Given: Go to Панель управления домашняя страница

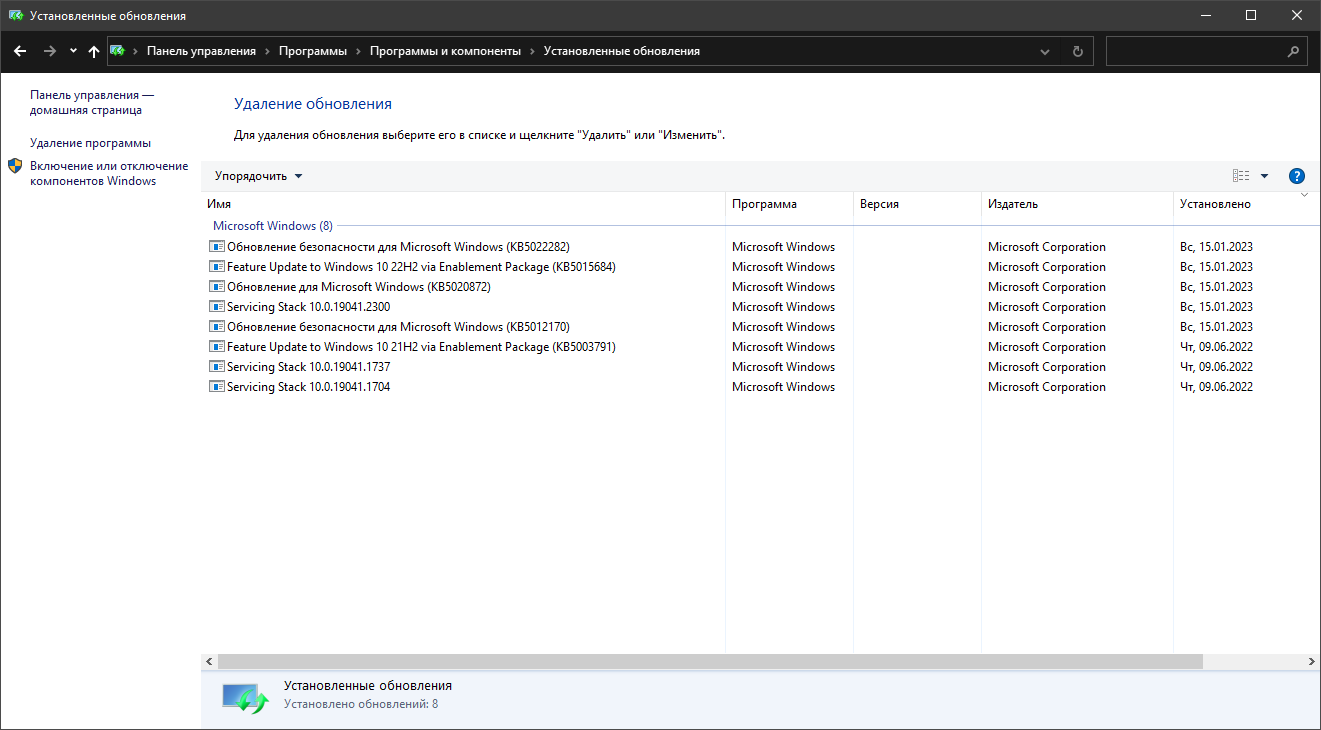Looking at the screenshot, I should pos(91,102).
